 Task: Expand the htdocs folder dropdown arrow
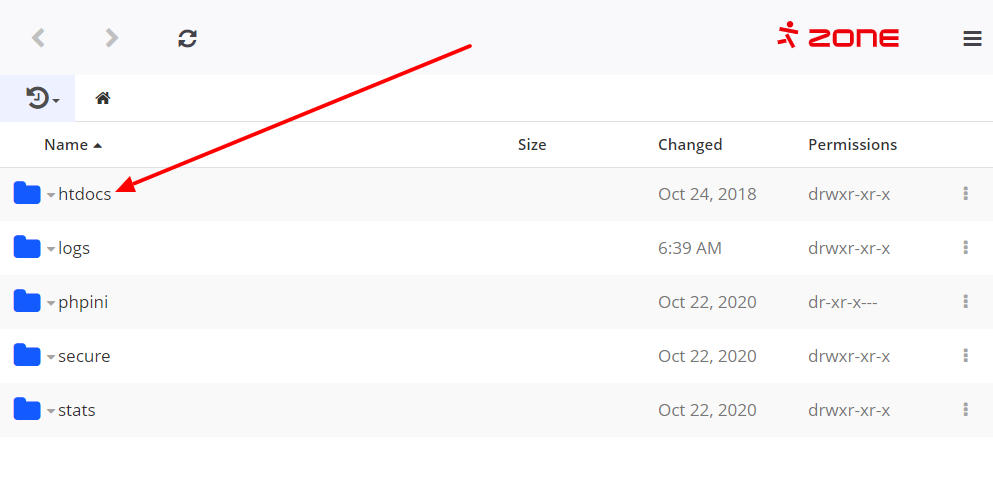pyautogui.click(x=51, y=195)
